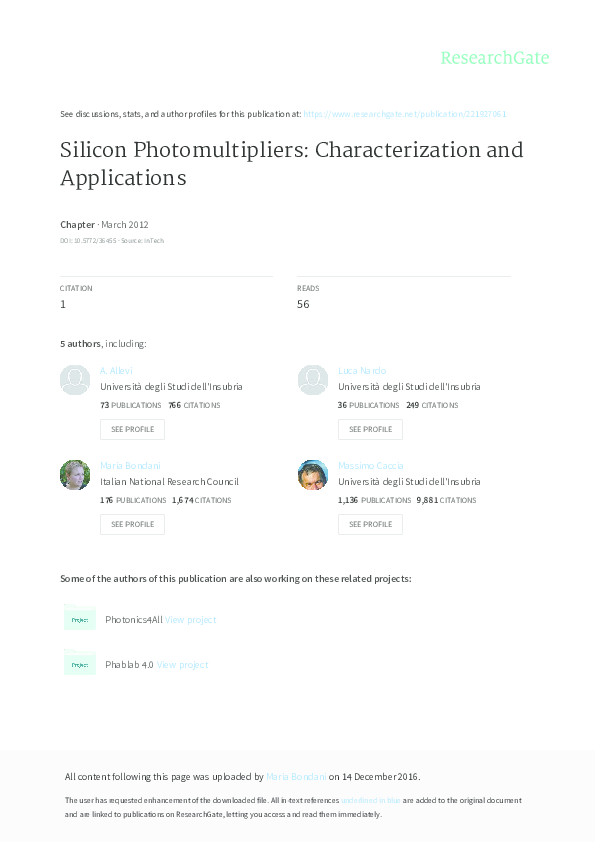View the Phablab 4.0 project
The width and height of the screenshot is (595, 842).
[x=181, y=664]
